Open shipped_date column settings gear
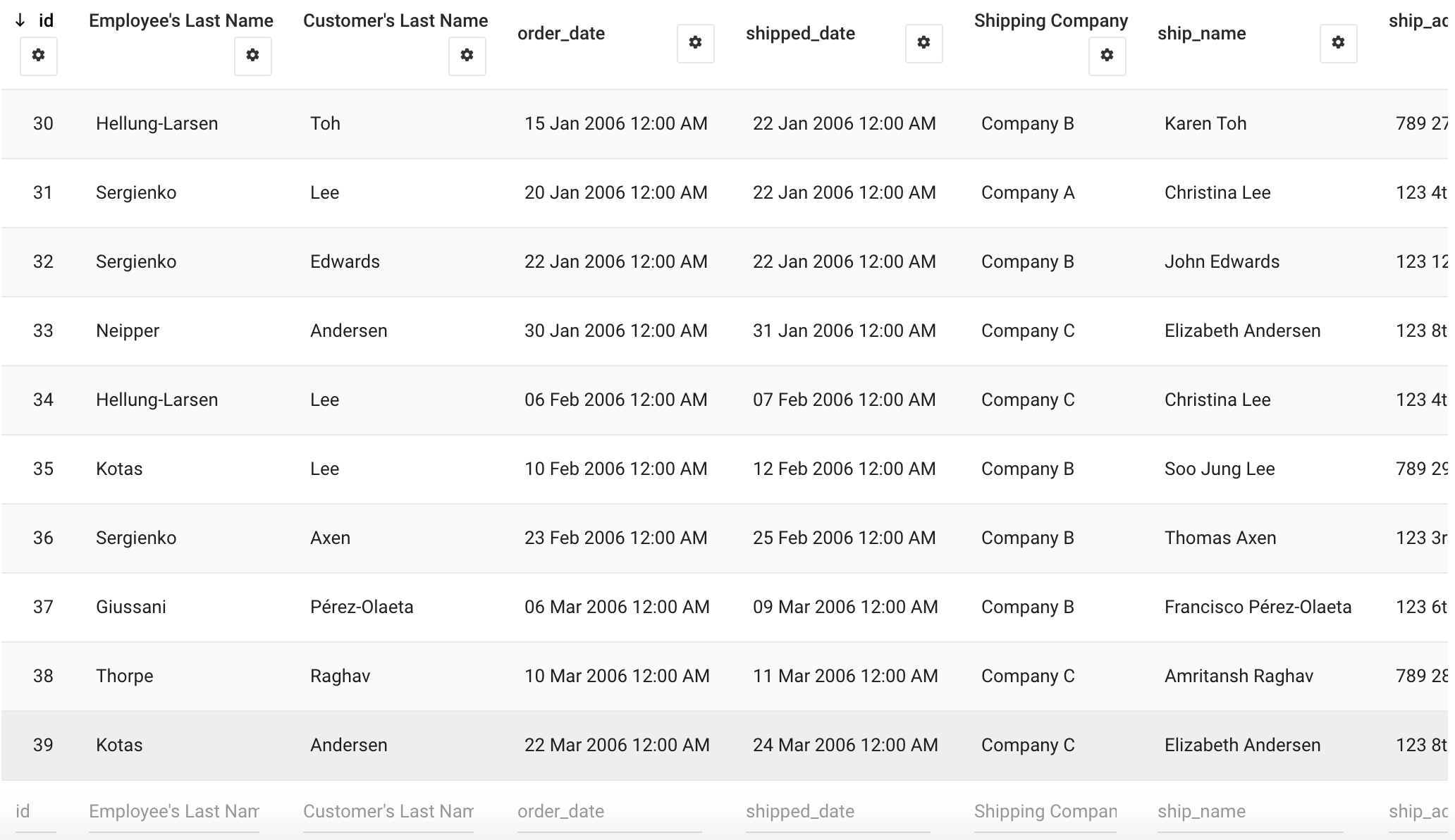This screenshot has height=840, width=1455. (x=924, y=43)
